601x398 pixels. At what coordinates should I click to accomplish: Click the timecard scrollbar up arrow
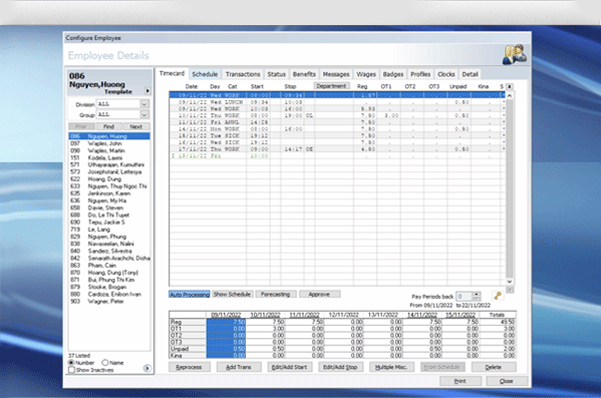pos(510,95)
